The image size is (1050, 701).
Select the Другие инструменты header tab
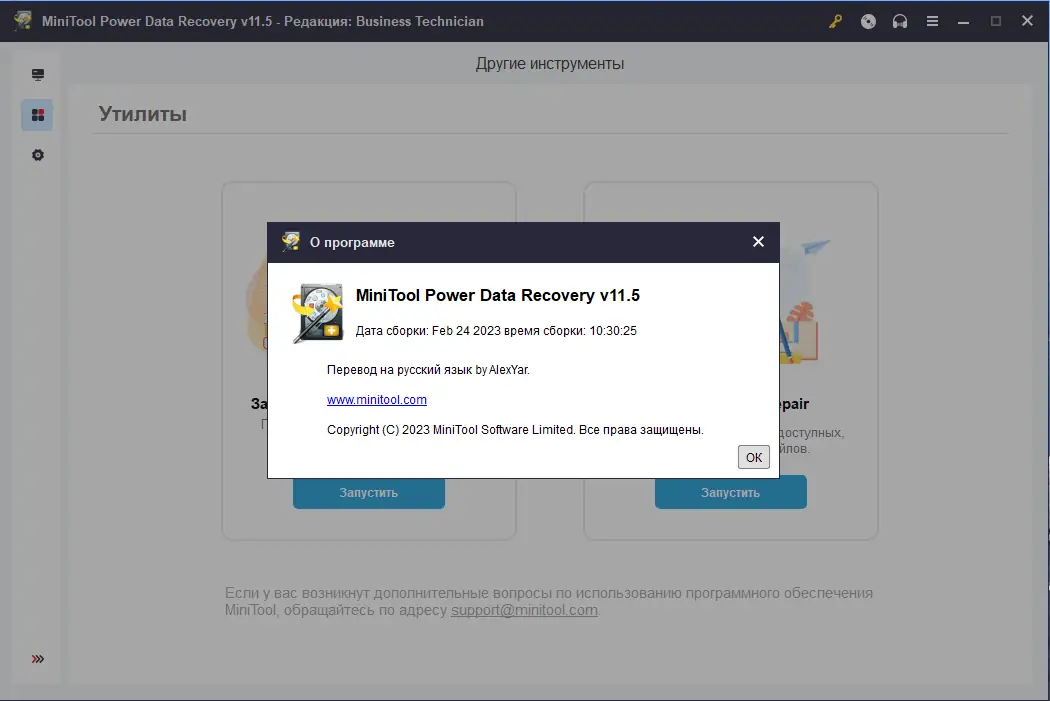click(x=549, y=62)
